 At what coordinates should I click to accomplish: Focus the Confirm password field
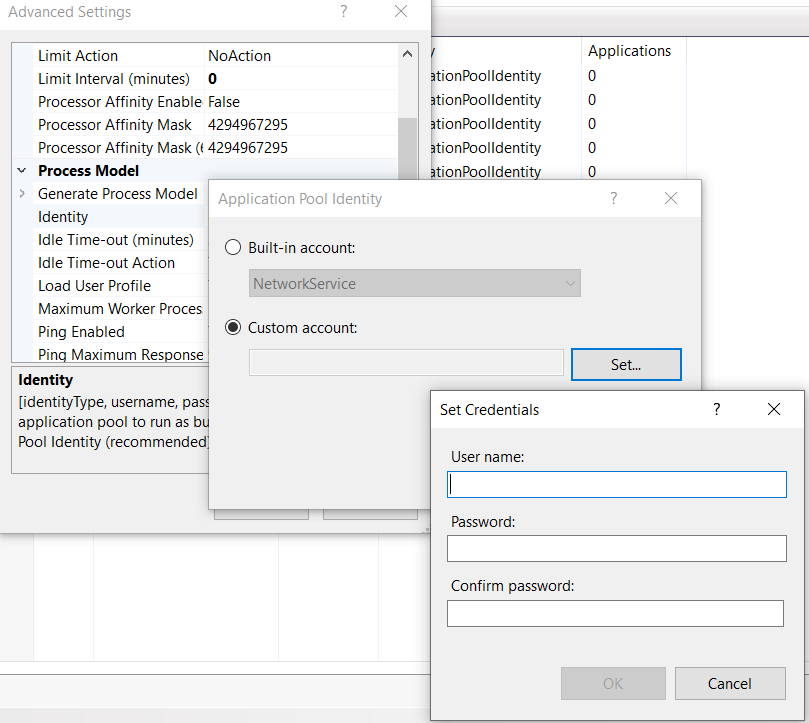click(615, 613)
